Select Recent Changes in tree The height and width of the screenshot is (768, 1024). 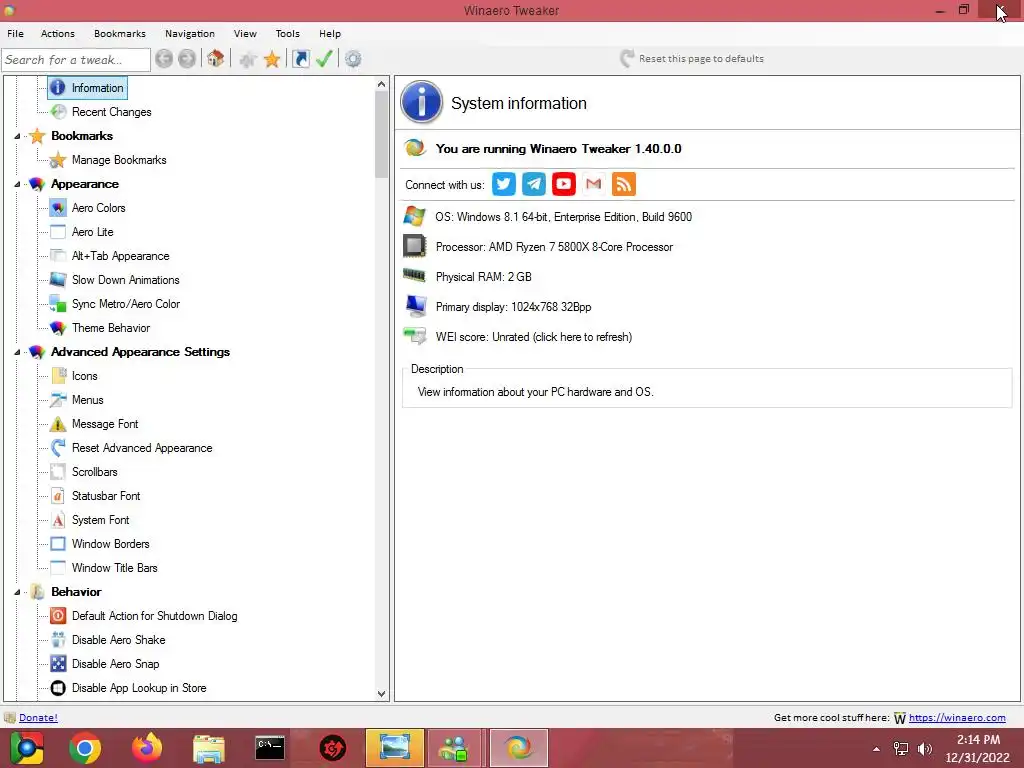[112, 112]
